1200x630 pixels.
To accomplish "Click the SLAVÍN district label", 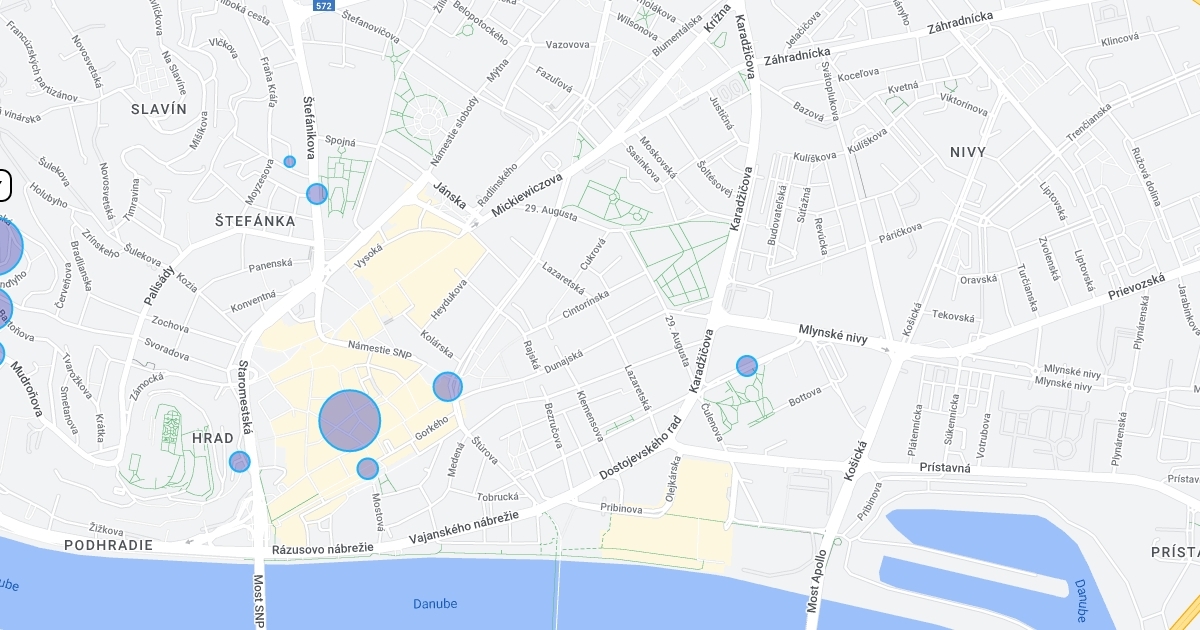I will 158,109.
